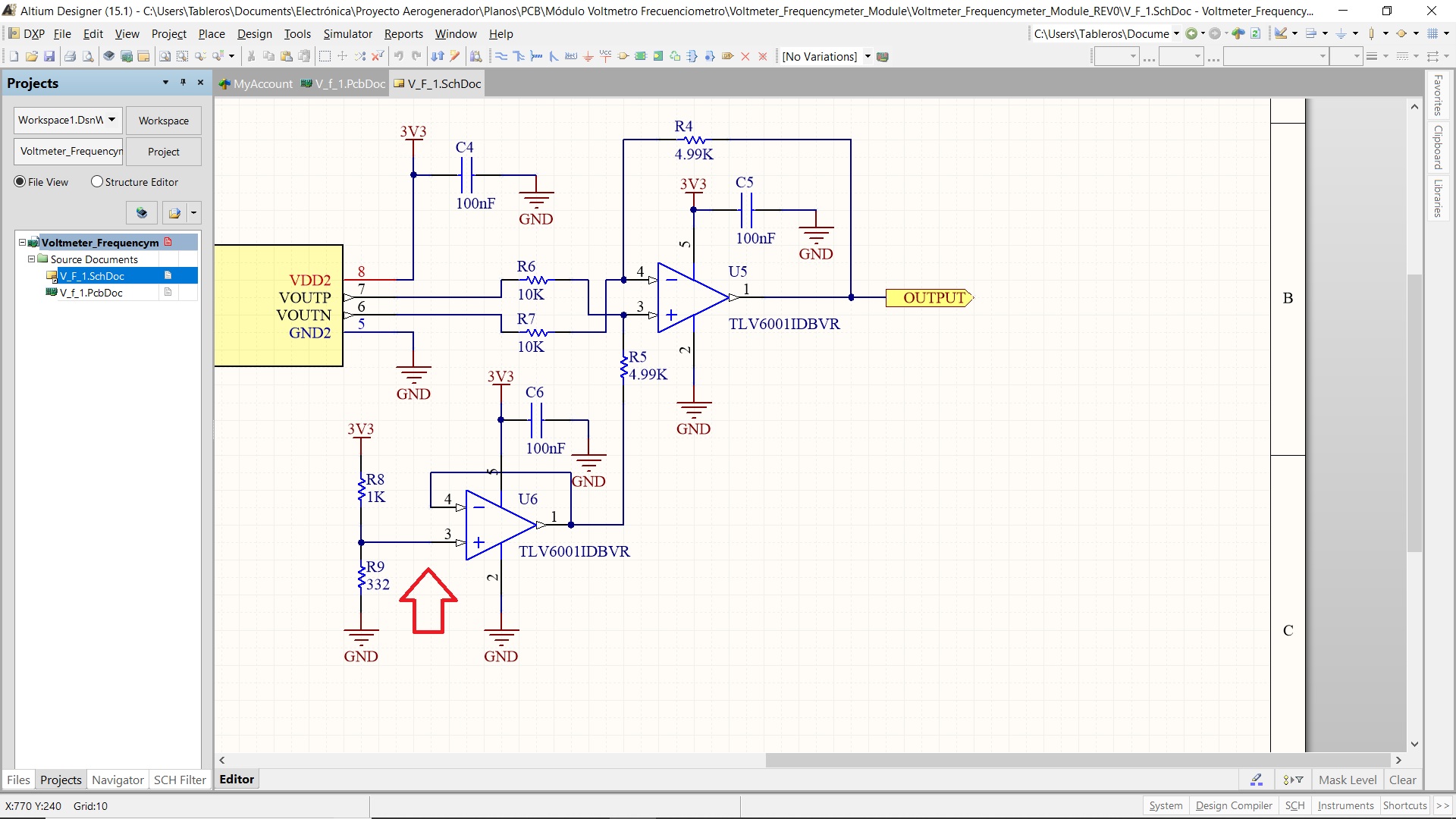Click the Print toolbar icon
The width and height of the screenshot is (1456, 819).
[x=70, y=56]
